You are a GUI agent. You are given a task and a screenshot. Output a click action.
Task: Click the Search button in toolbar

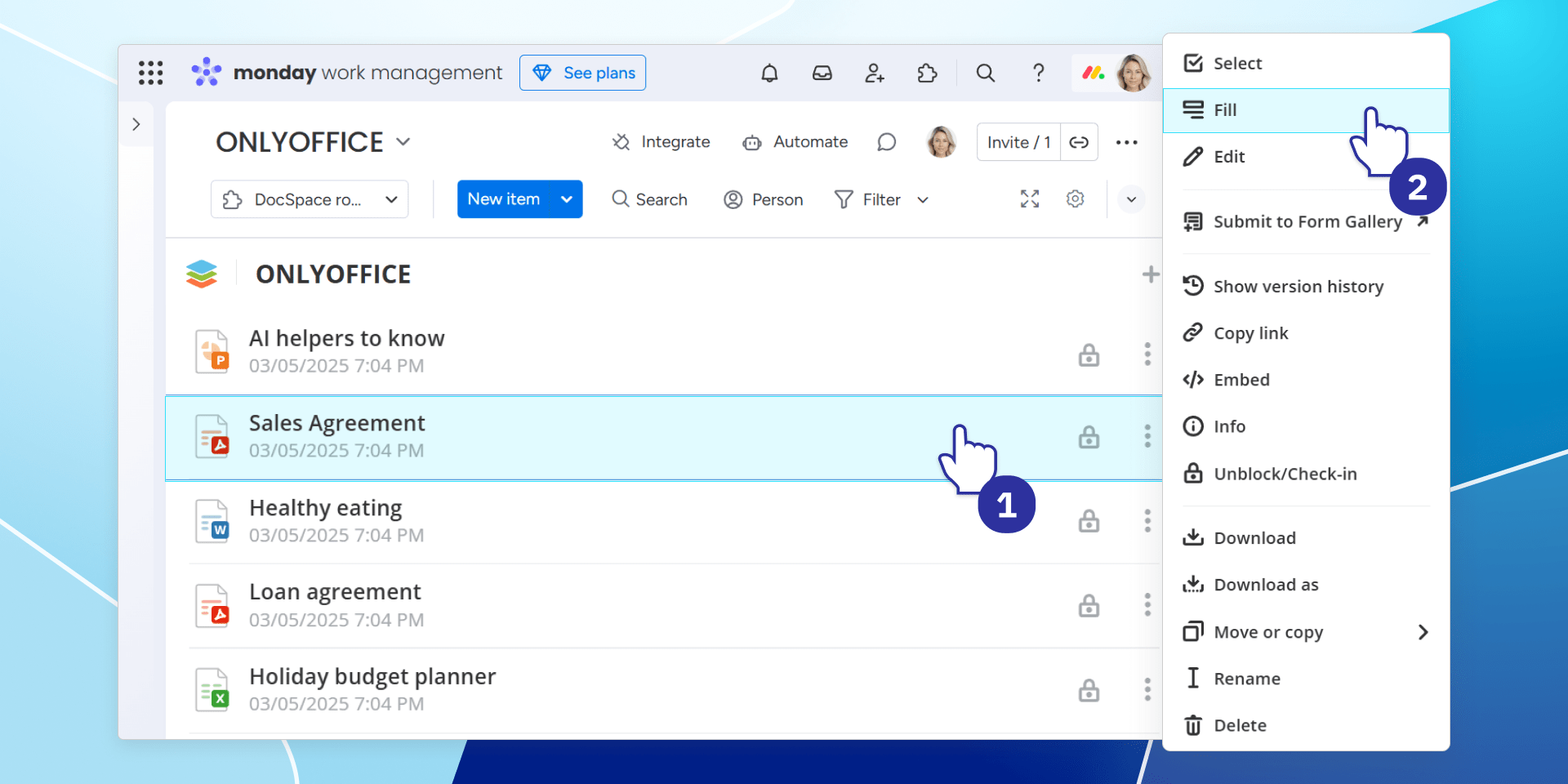649,199
